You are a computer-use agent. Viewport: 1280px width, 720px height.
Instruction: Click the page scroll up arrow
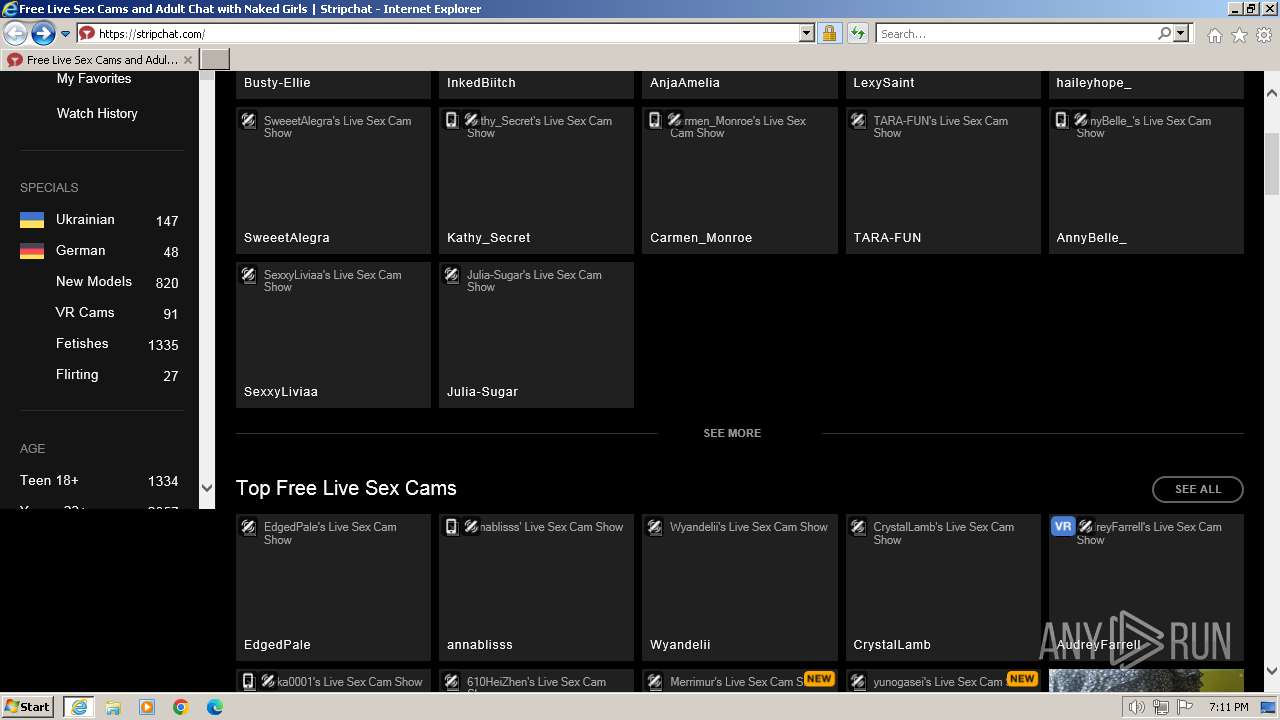click(1272, 93)
